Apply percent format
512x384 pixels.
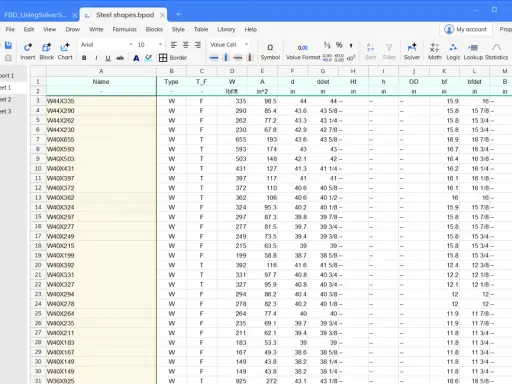(339, 45)
